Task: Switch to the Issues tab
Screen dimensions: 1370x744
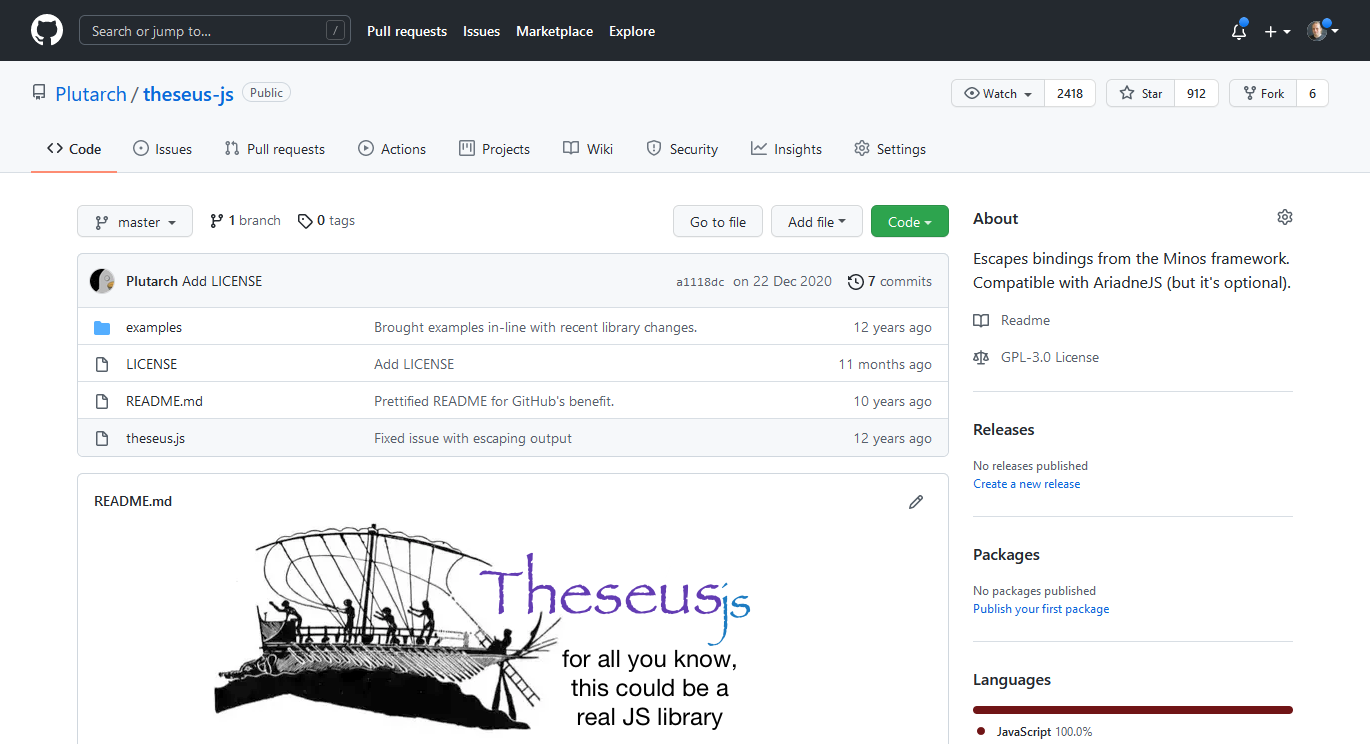Action: (162, 149)
